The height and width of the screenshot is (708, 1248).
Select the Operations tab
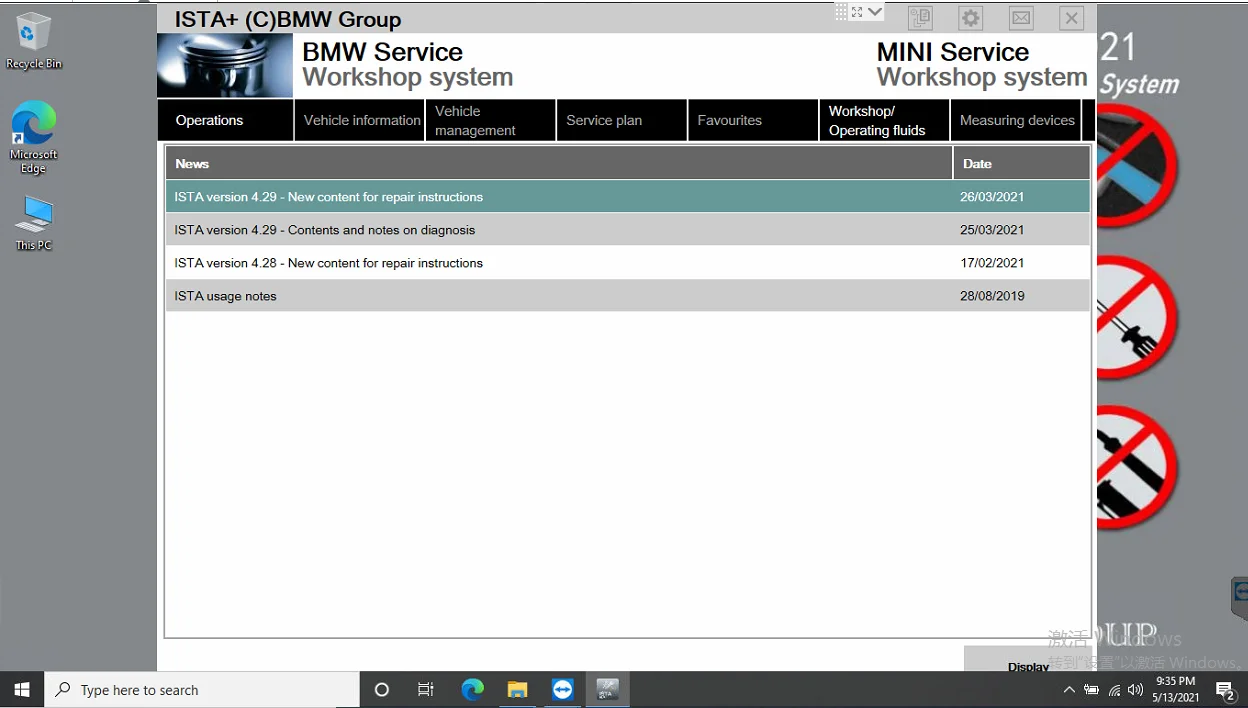pos(225,120)
